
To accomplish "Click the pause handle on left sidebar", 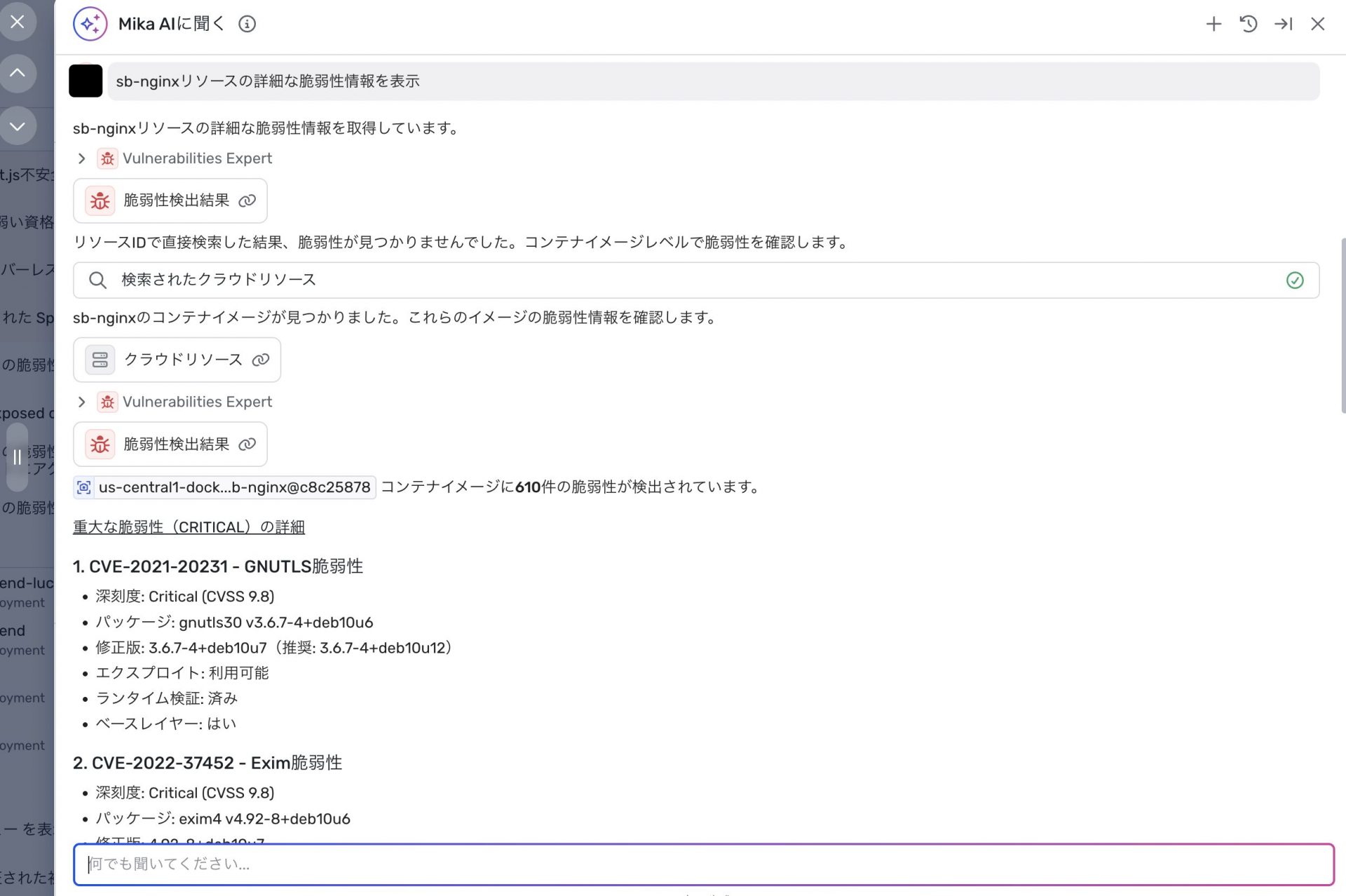I will (17, 457).
